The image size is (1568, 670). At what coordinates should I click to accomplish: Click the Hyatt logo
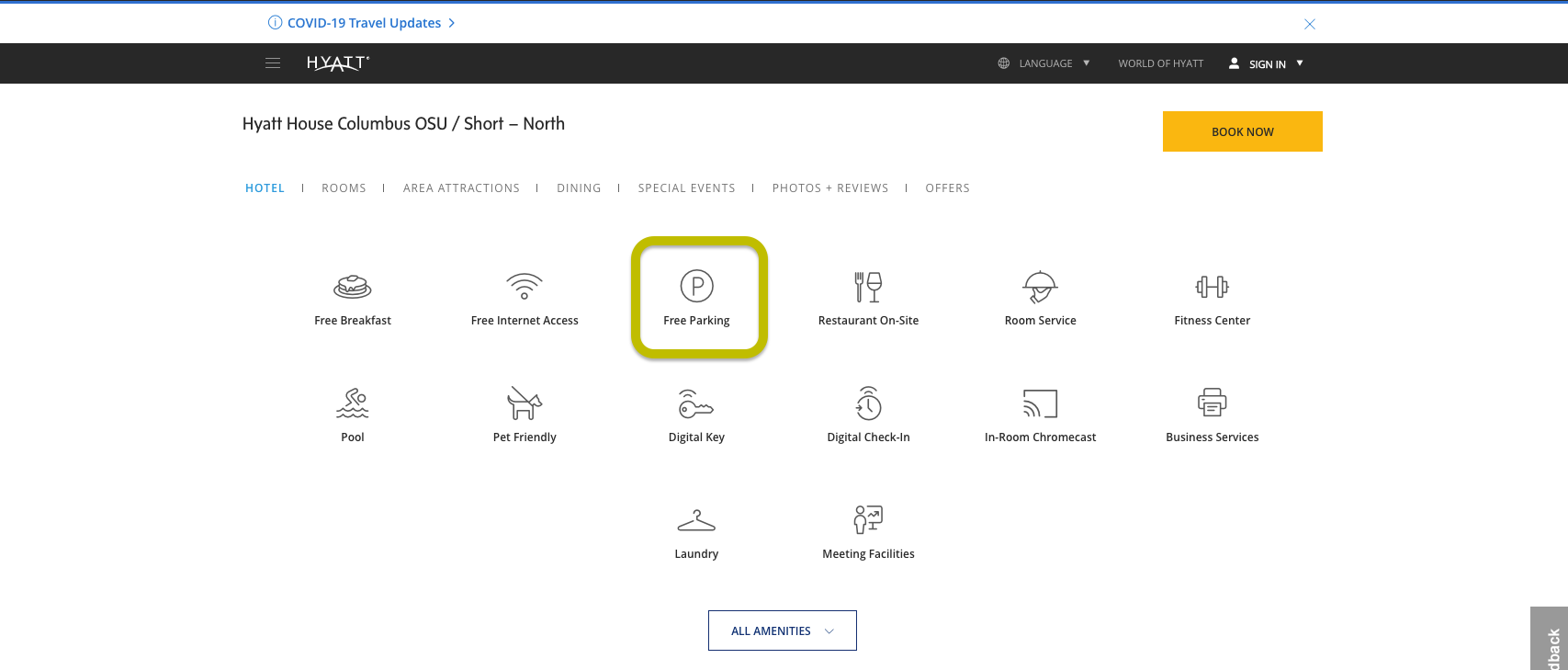[x=338, y=63]
